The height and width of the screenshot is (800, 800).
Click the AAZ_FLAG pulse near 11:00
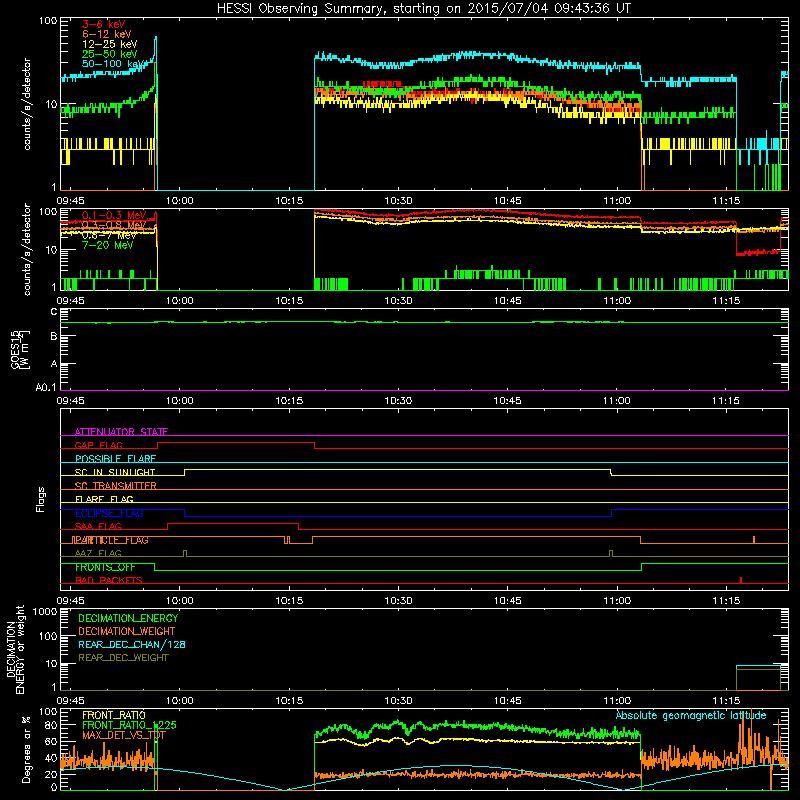click(x=611, y=553)
